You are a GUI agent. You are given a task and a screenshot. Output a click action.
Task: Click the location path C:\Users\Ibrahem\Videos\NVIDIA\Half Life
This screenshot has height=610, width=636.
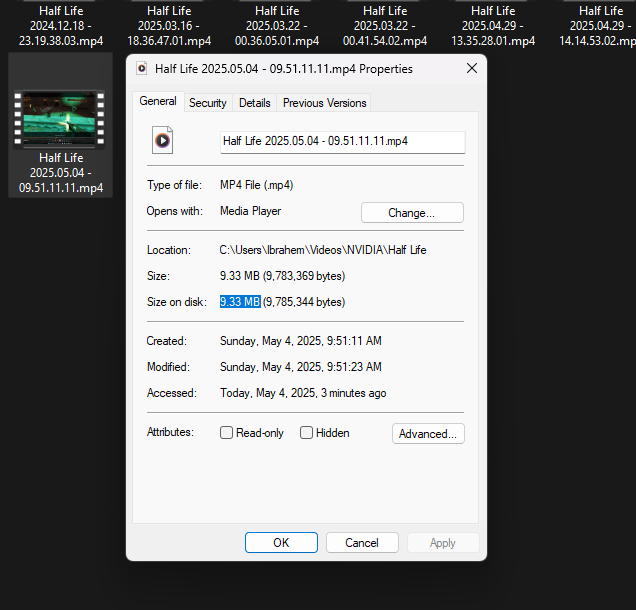[x=323, y=250]
